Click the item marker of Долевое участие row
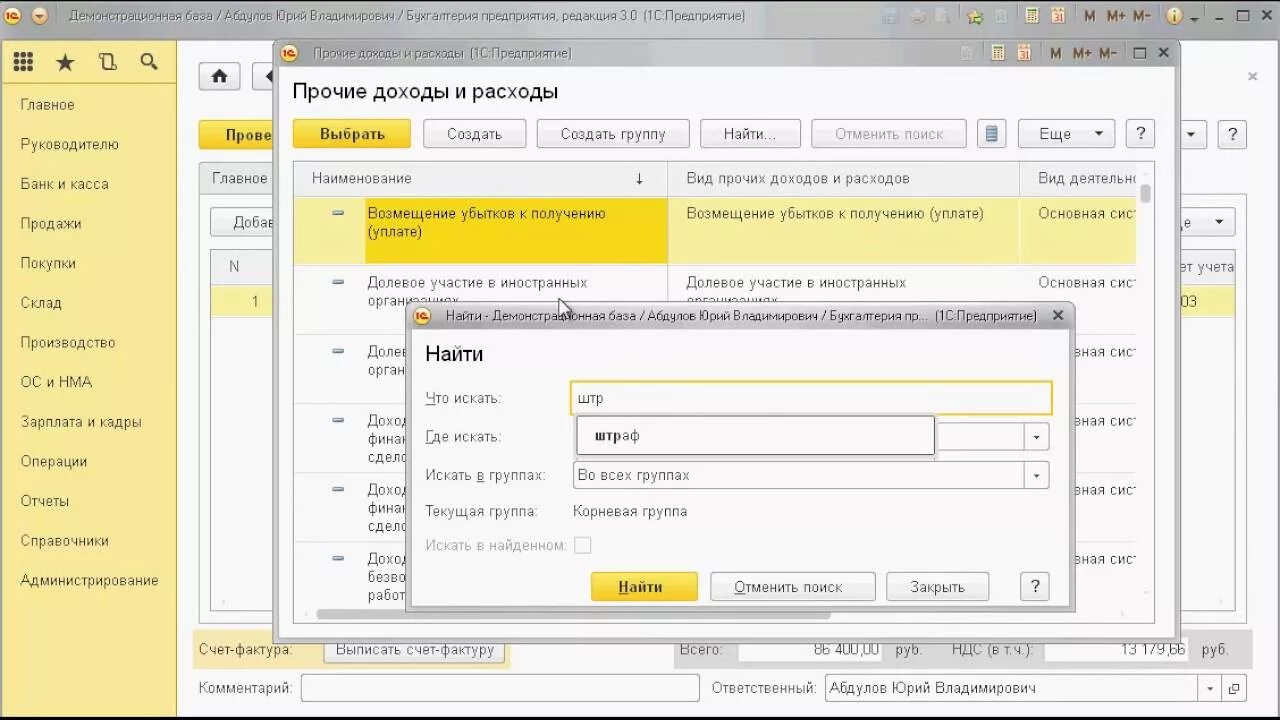The height and width of the screenshot is (720, 1280). [338, 282]
